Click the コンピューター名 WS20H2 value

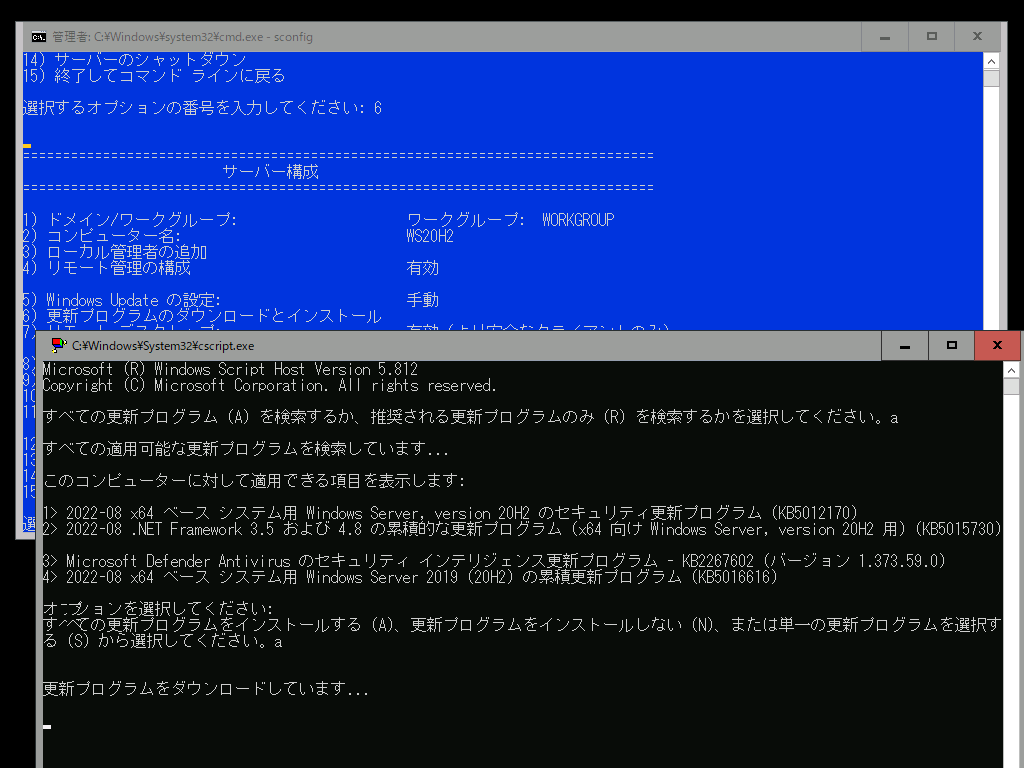pyautogui.click(x=430, y=236)
